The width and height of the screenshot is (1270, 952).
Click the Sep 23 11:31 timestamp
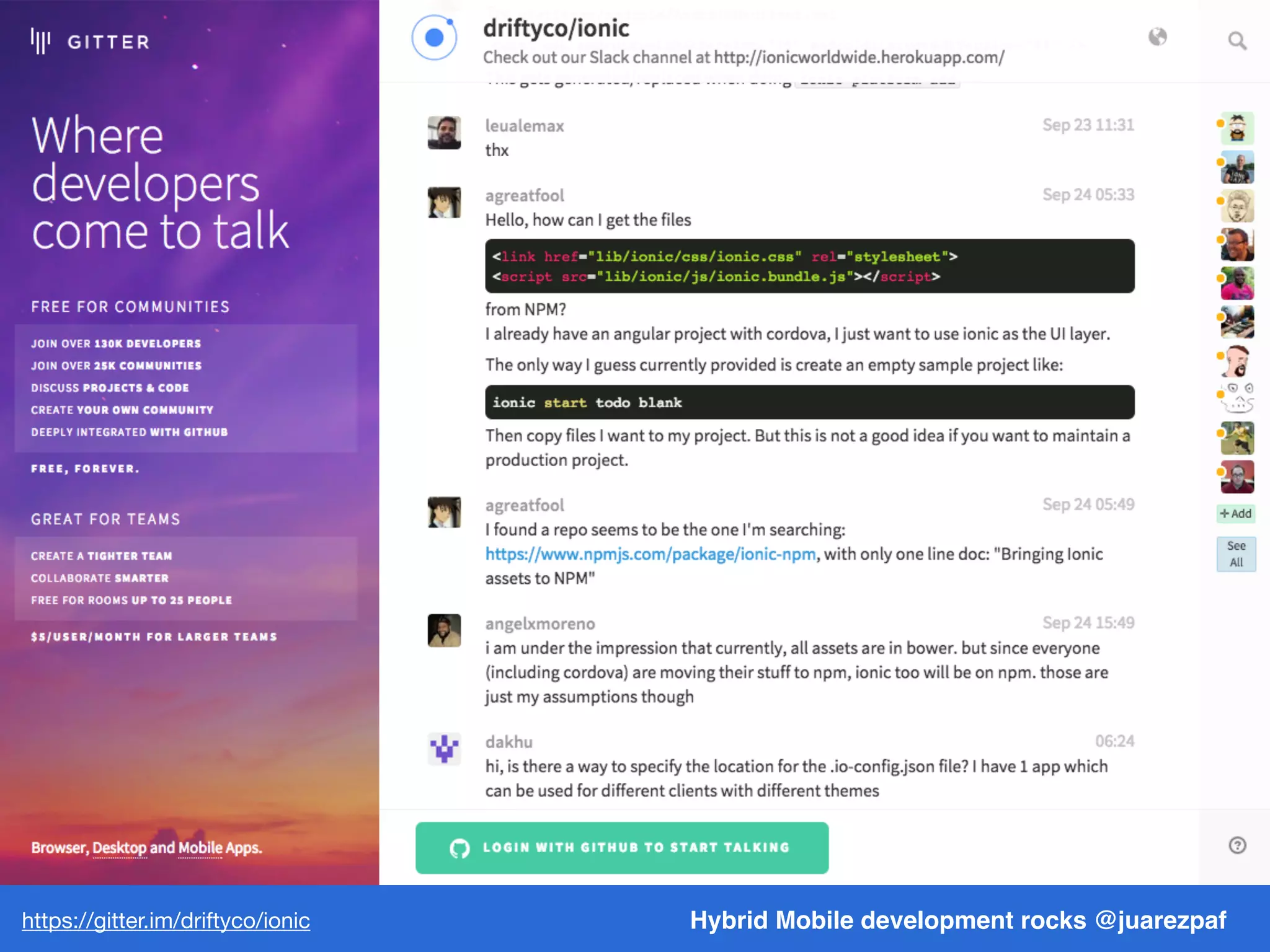point(1088,125)
